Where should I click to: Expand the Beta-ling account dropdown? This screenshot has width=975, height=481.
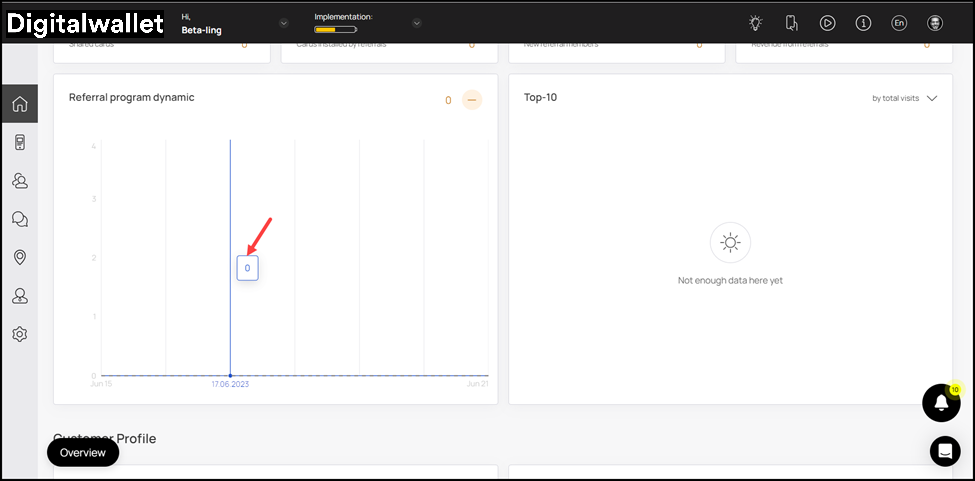[x=284, y=23]
